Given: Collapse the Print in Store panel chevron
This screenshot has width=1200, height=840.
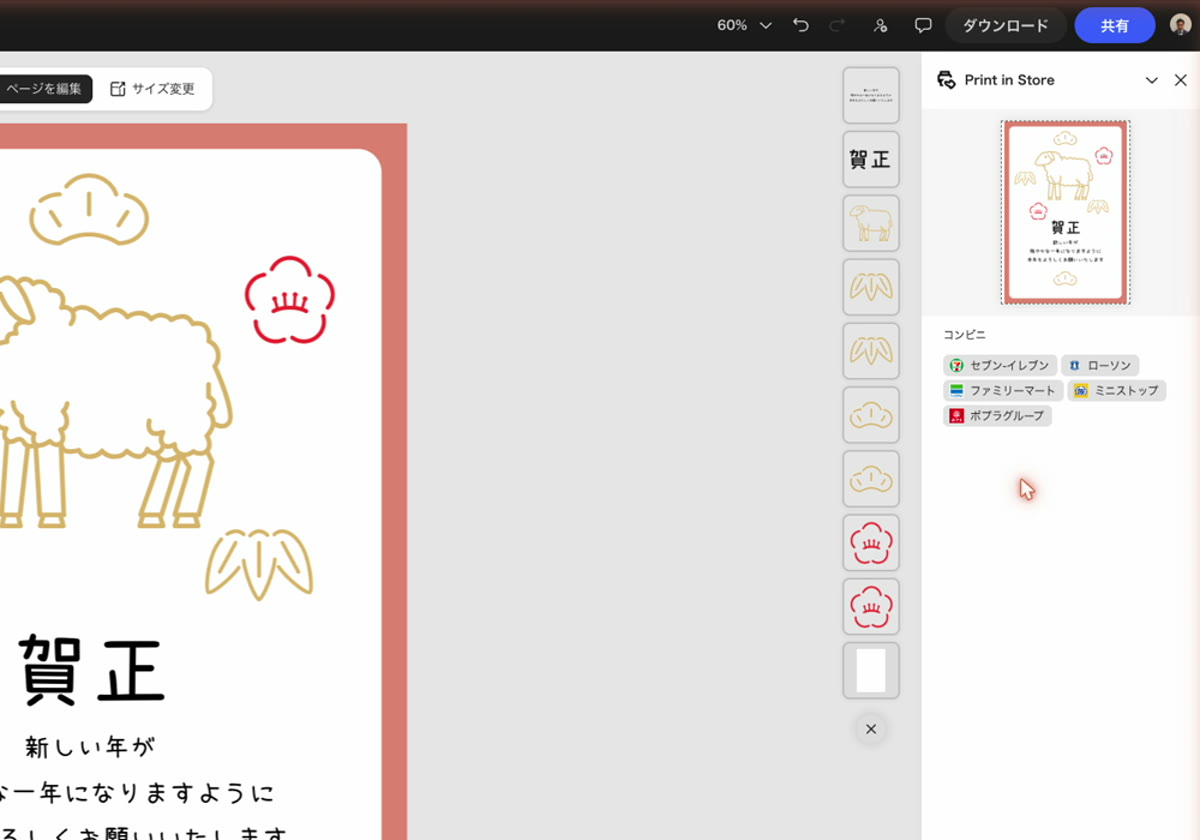Looking at the screenshot, I should tap(1152, 80).
